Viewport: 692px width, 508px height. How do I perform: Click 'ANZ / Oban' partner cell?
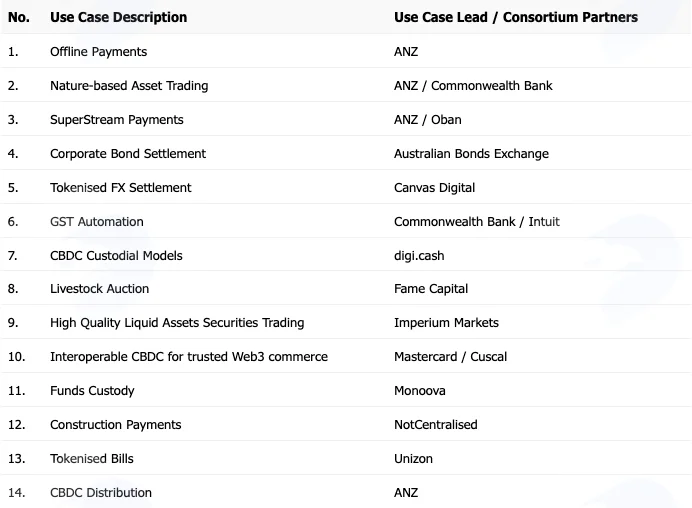[x=428, y=120]
